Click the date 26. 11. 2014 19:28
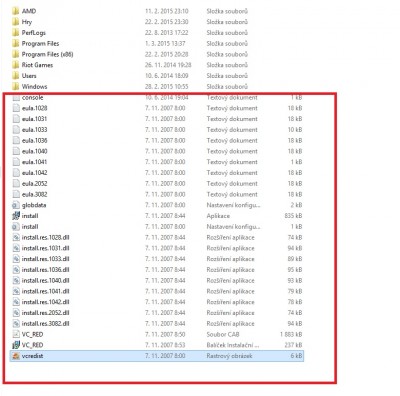The width and height of the screenshot is (400, 396). tap(168, 65)
